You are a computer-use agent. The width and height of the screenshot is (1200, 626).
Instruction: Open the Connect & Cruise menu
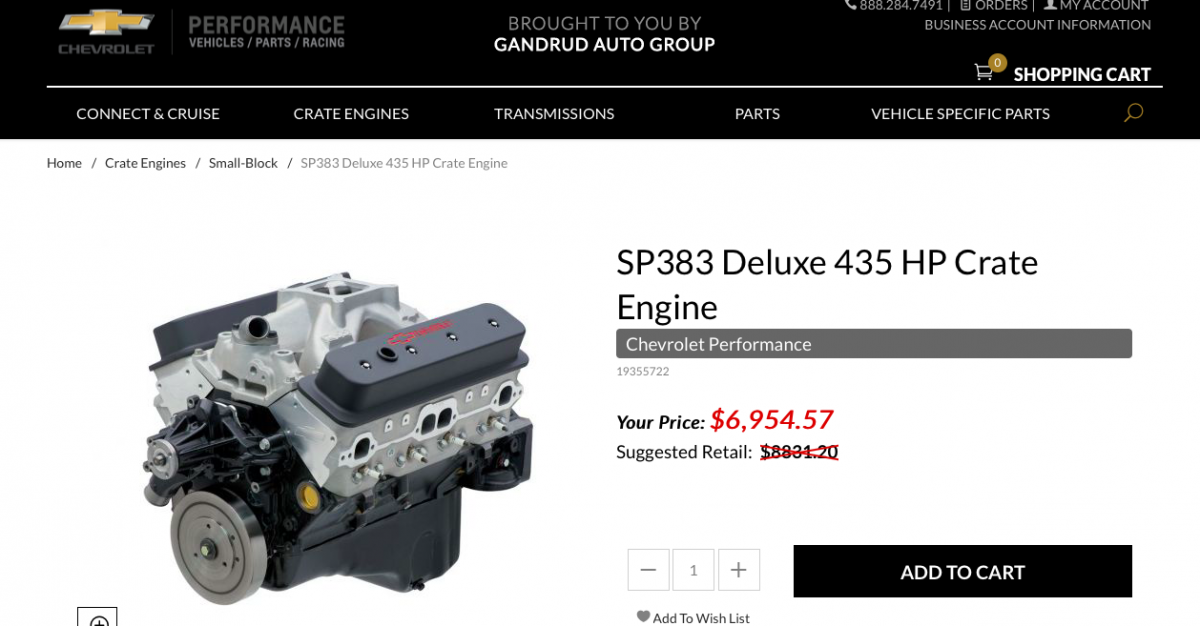pos(148,114)
